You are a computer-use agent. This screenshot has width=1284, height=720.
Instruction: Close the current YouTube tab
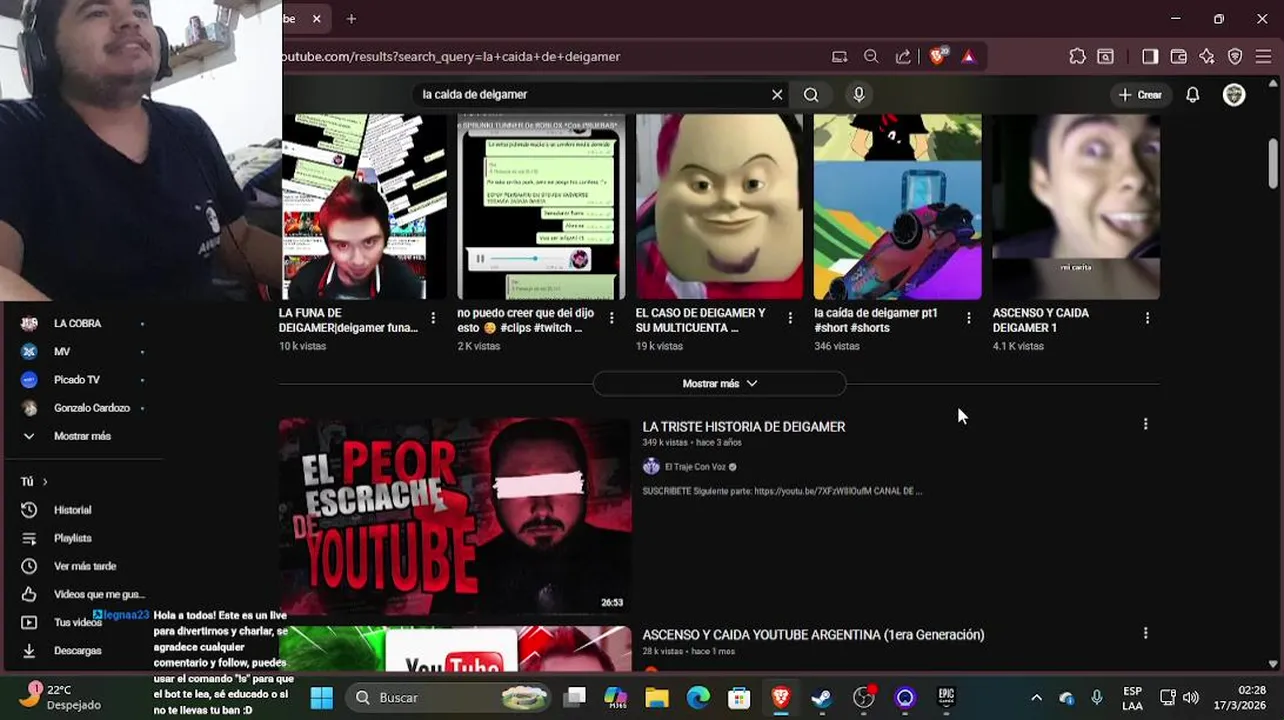316,19
